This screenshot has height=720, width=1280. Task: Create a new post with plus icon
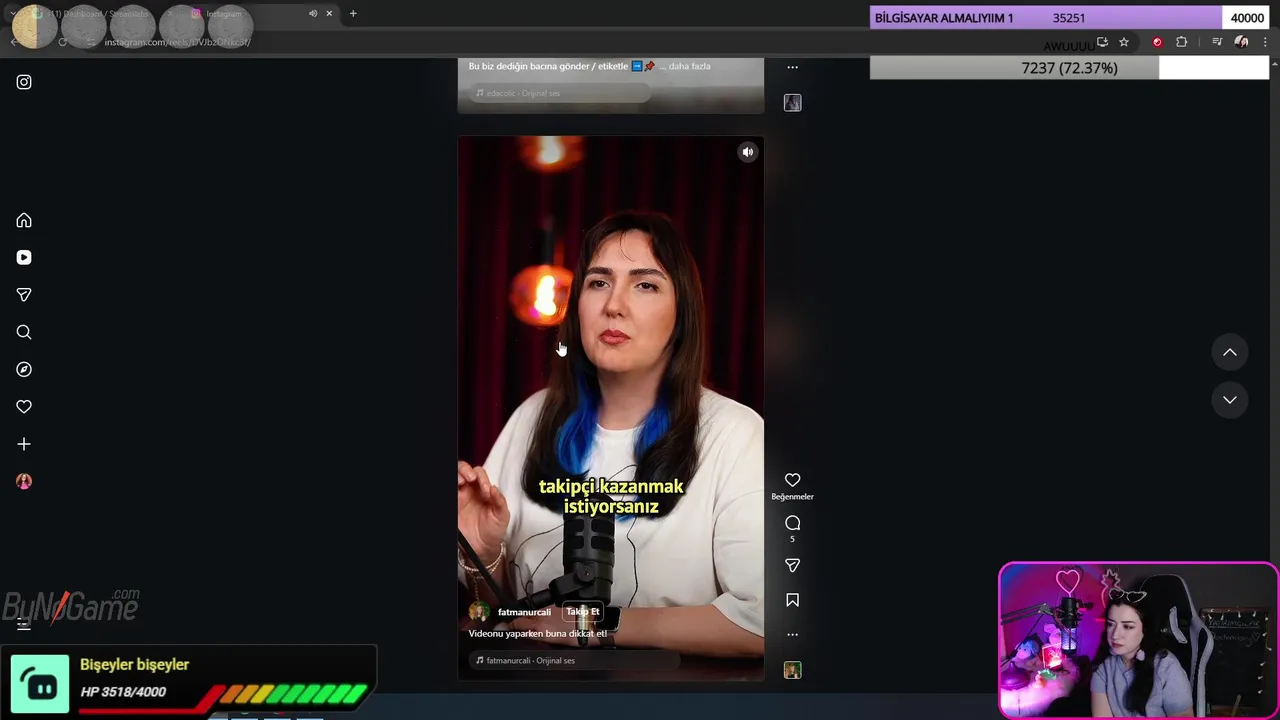24,444
